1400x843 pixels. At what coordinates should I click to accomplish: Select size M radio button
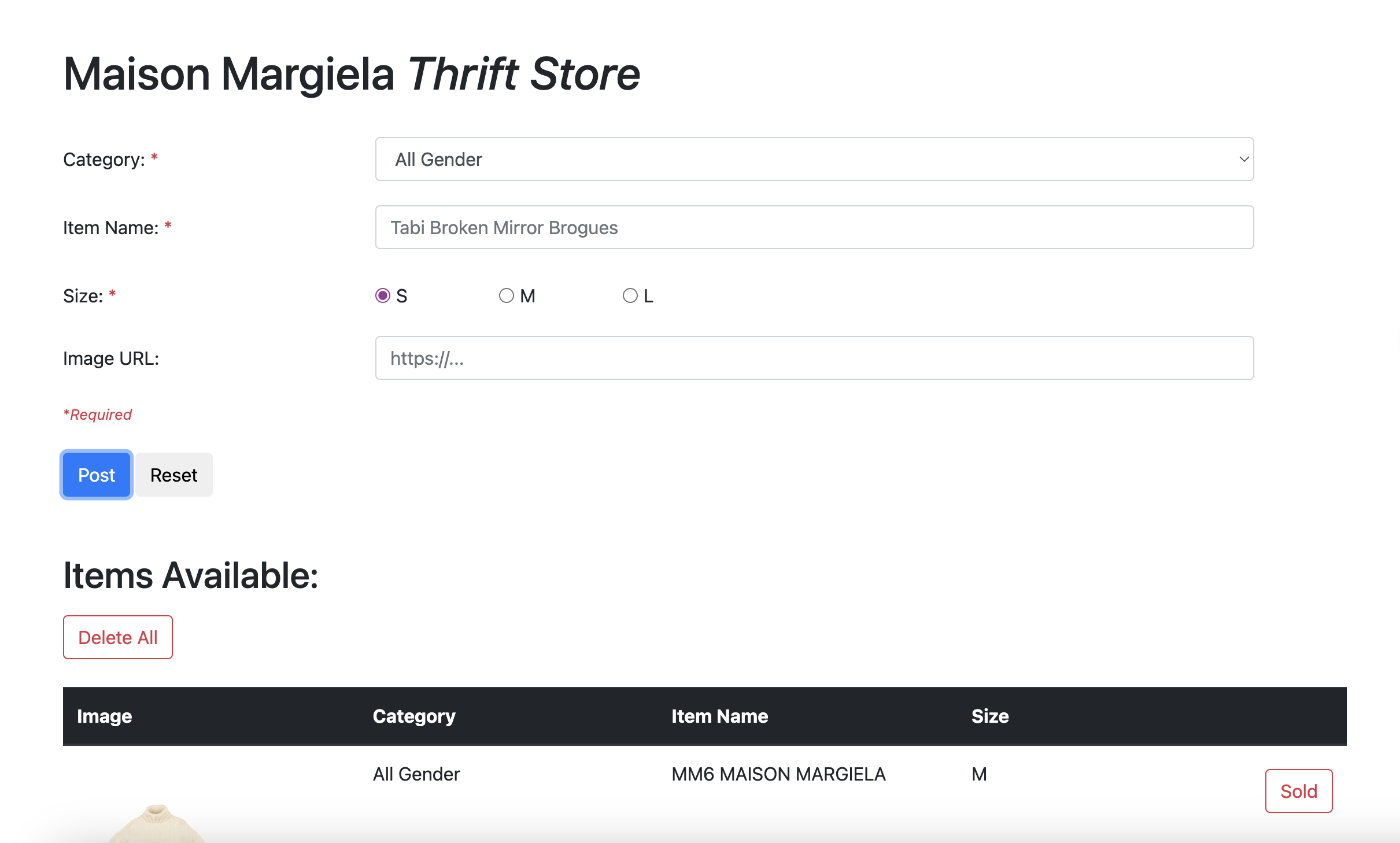coord(507,295)
